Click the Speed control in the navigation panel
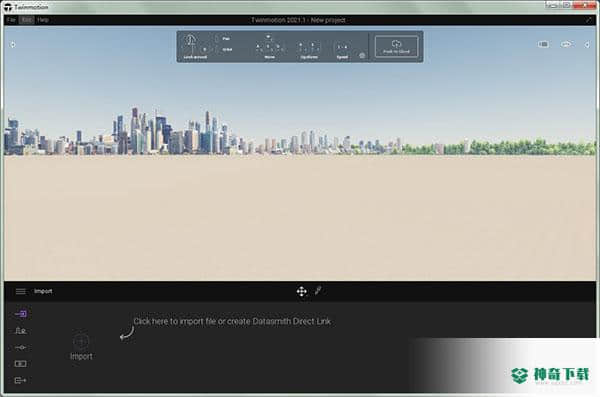Viewport: 600px width, 397px height. tap(342, 51)
